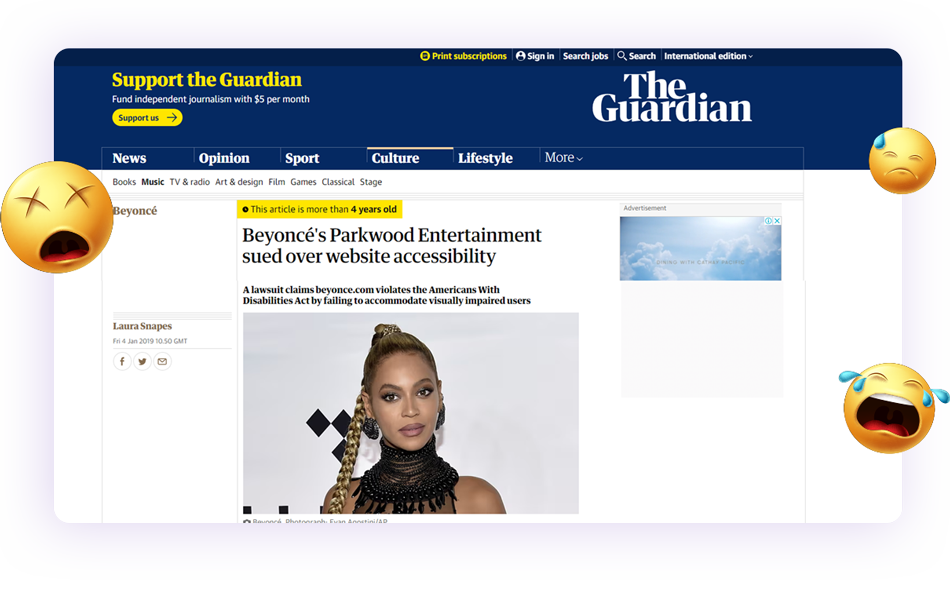Open TV & radio subsection
Image resolution: width=950 pixels, height=598 pixels.
[x=190, y=182]
